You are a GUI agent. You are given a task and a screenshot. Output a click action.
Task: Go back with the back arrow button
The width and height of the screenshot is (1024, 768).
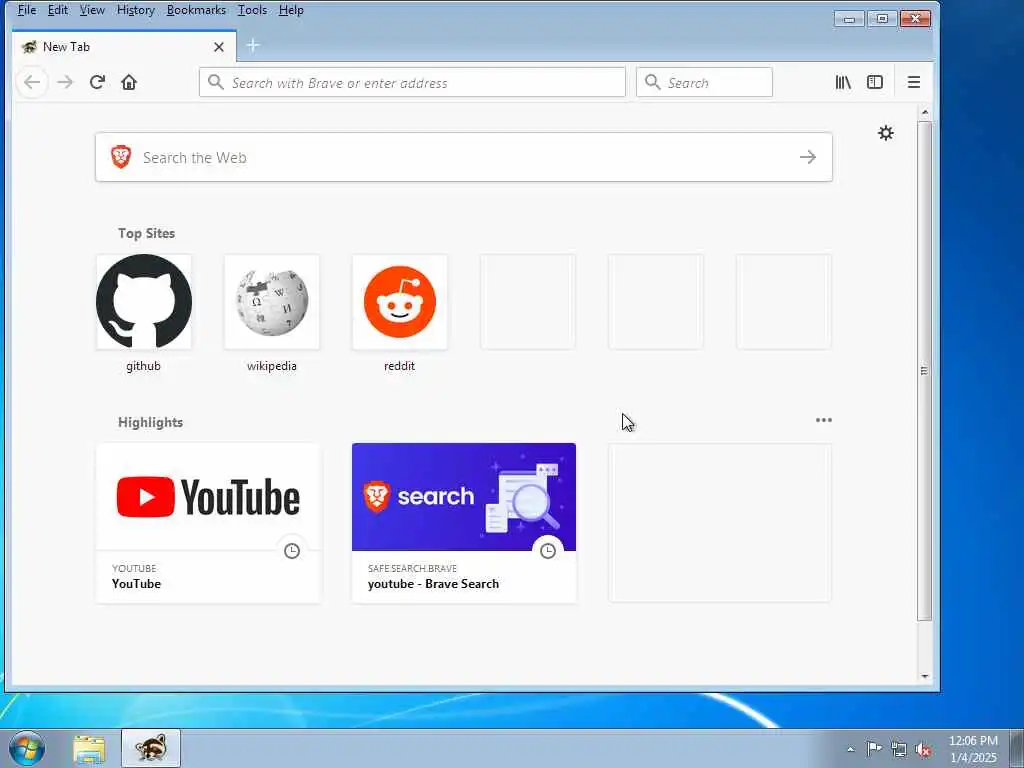pos(32,82)
